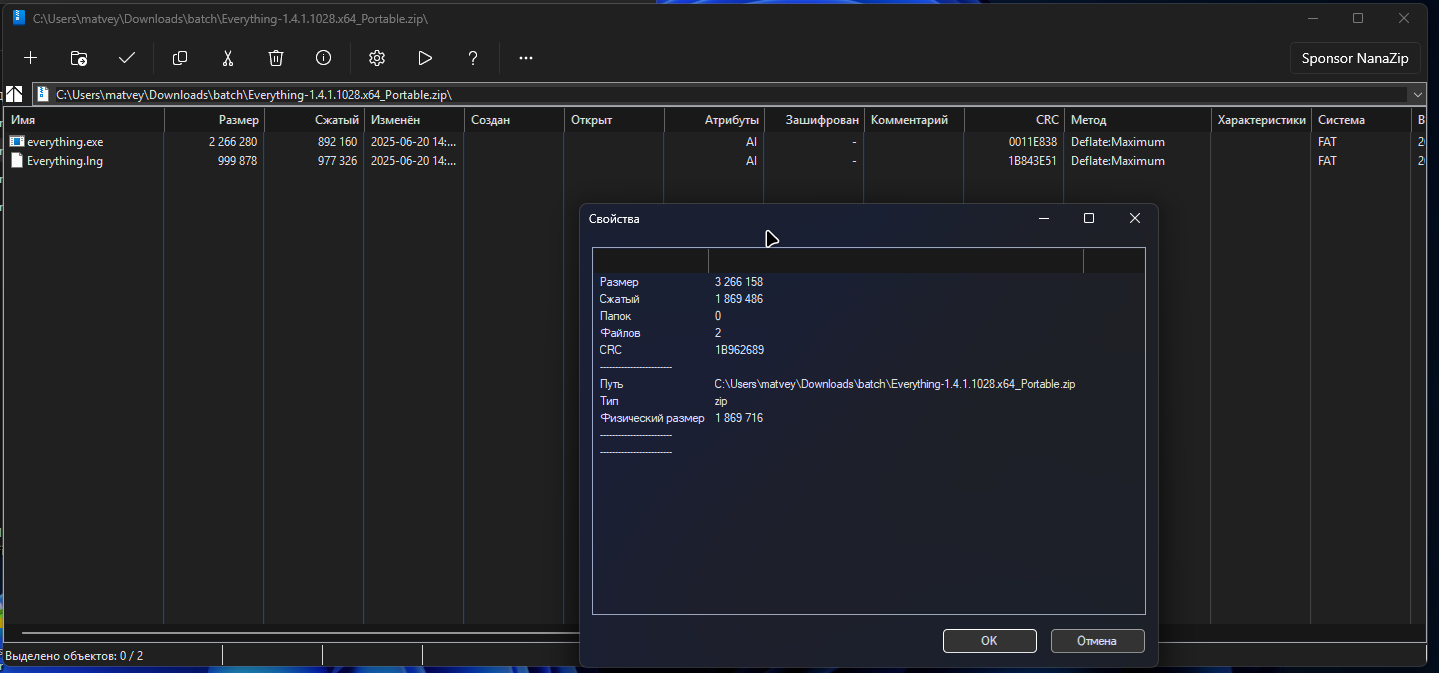
Task: Click the Extract folder toolbar icon
Action: tap(79, 58)
